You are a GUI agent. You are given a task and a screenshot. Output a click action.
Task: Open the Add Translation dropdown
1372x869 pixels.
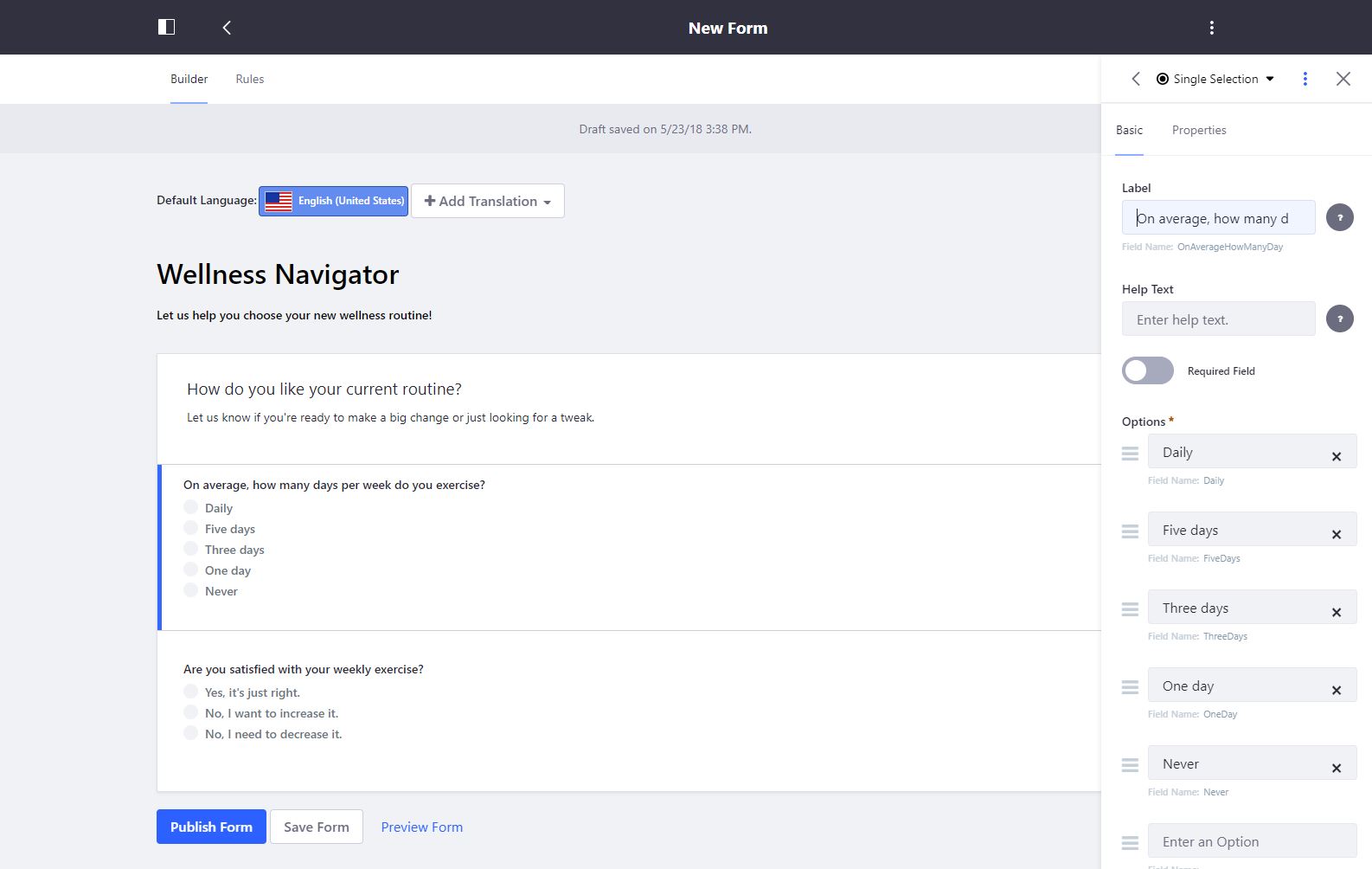(x=488, y=201)
